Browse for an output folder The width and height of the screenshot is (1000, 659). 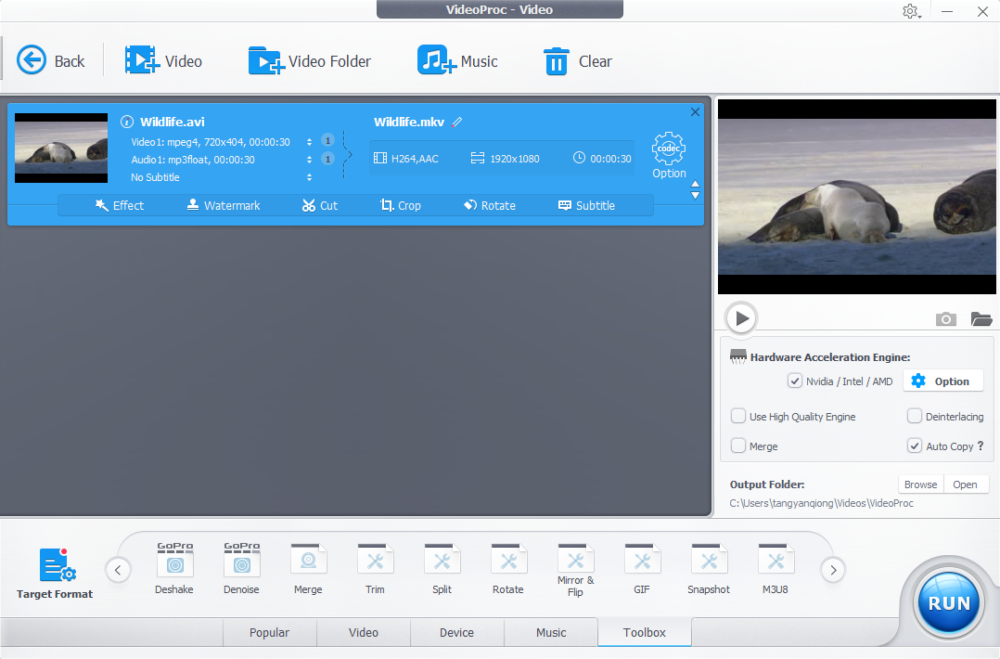921,484
